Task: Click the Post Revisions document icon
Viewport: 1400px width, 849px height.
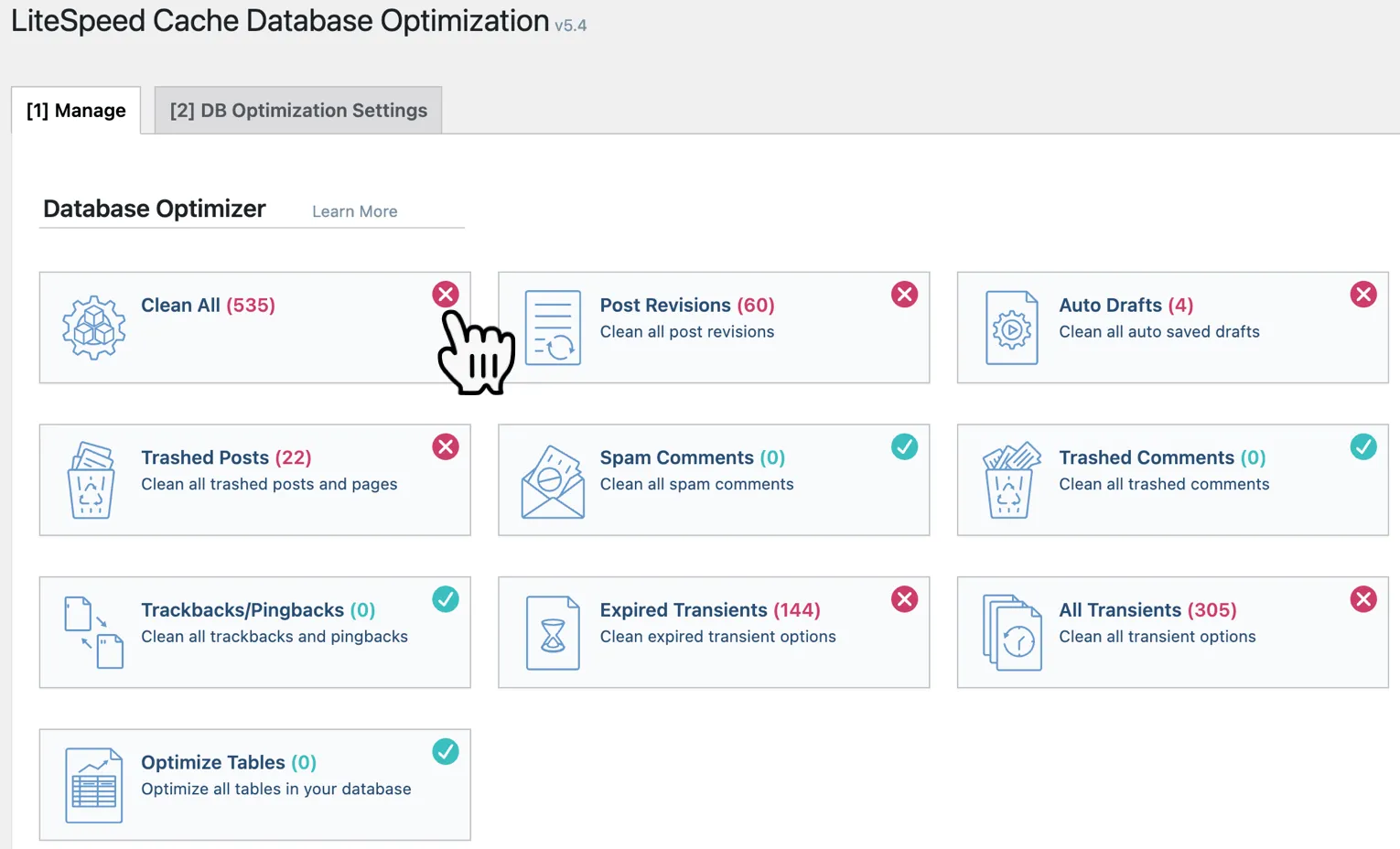Action: [x=553, y=328]
